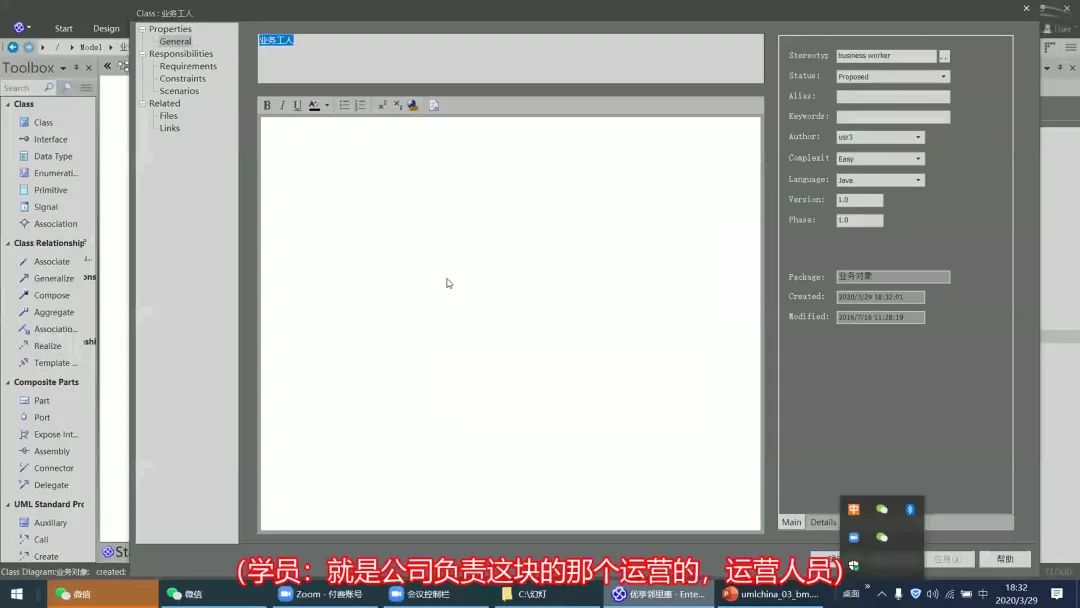Insert a hyperlink in notes
The image size is (1080, 608).
point(413,105)
